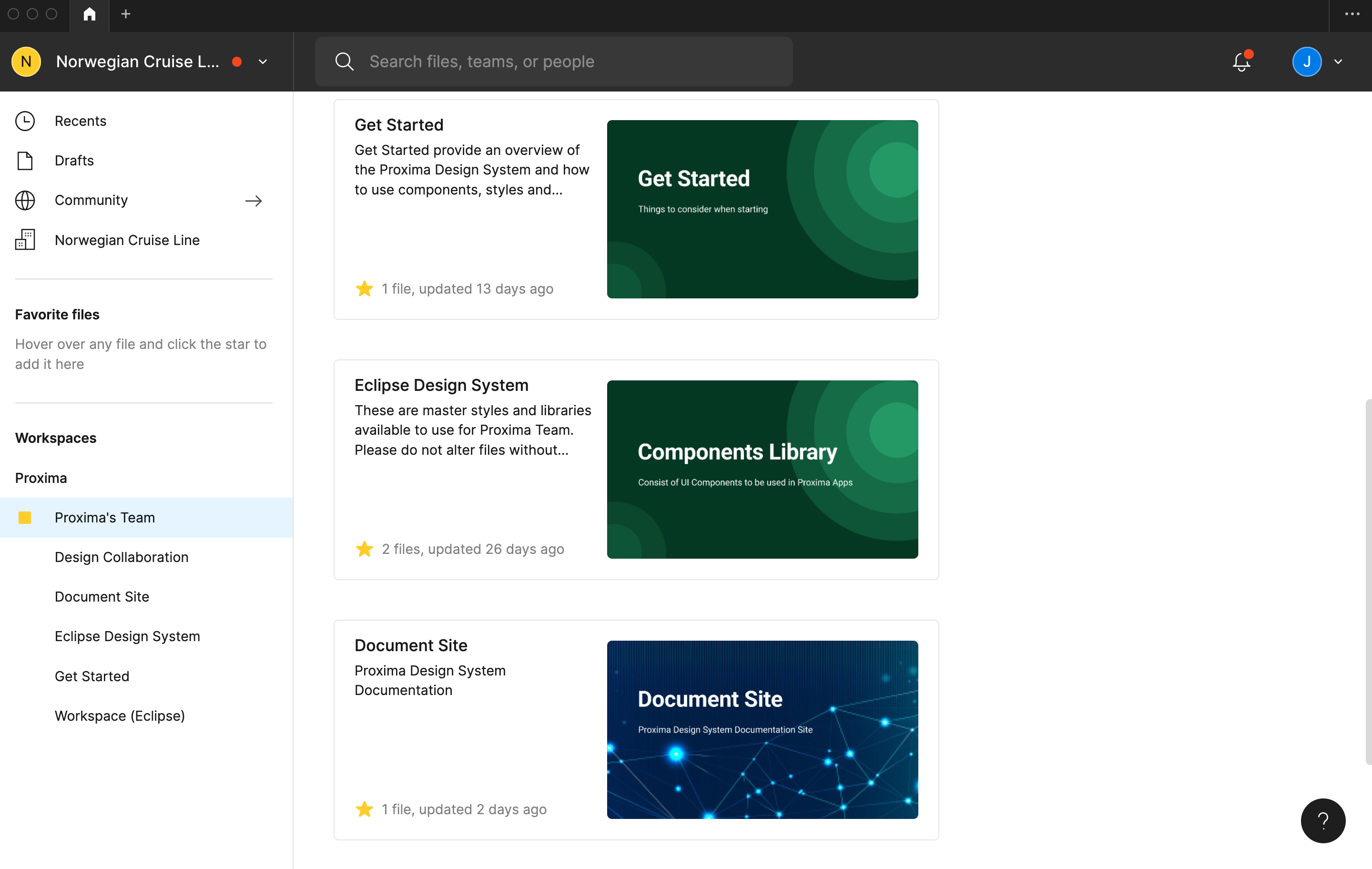Click the Drafts page icon
Screen dimensions: 1372x869
(25, 161)
